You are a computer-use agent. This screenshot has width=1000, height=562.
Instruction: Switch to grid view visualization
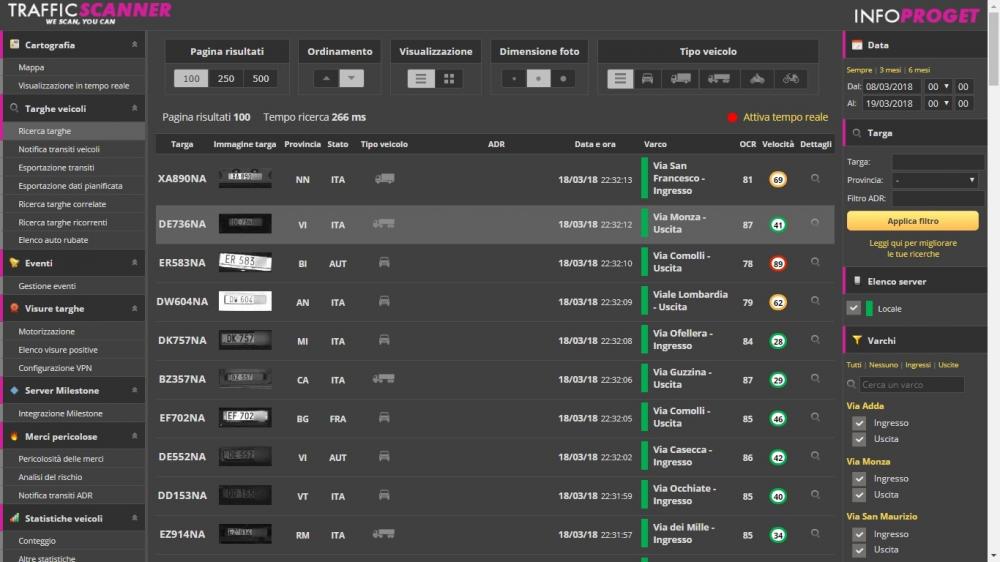pos(448,79)
